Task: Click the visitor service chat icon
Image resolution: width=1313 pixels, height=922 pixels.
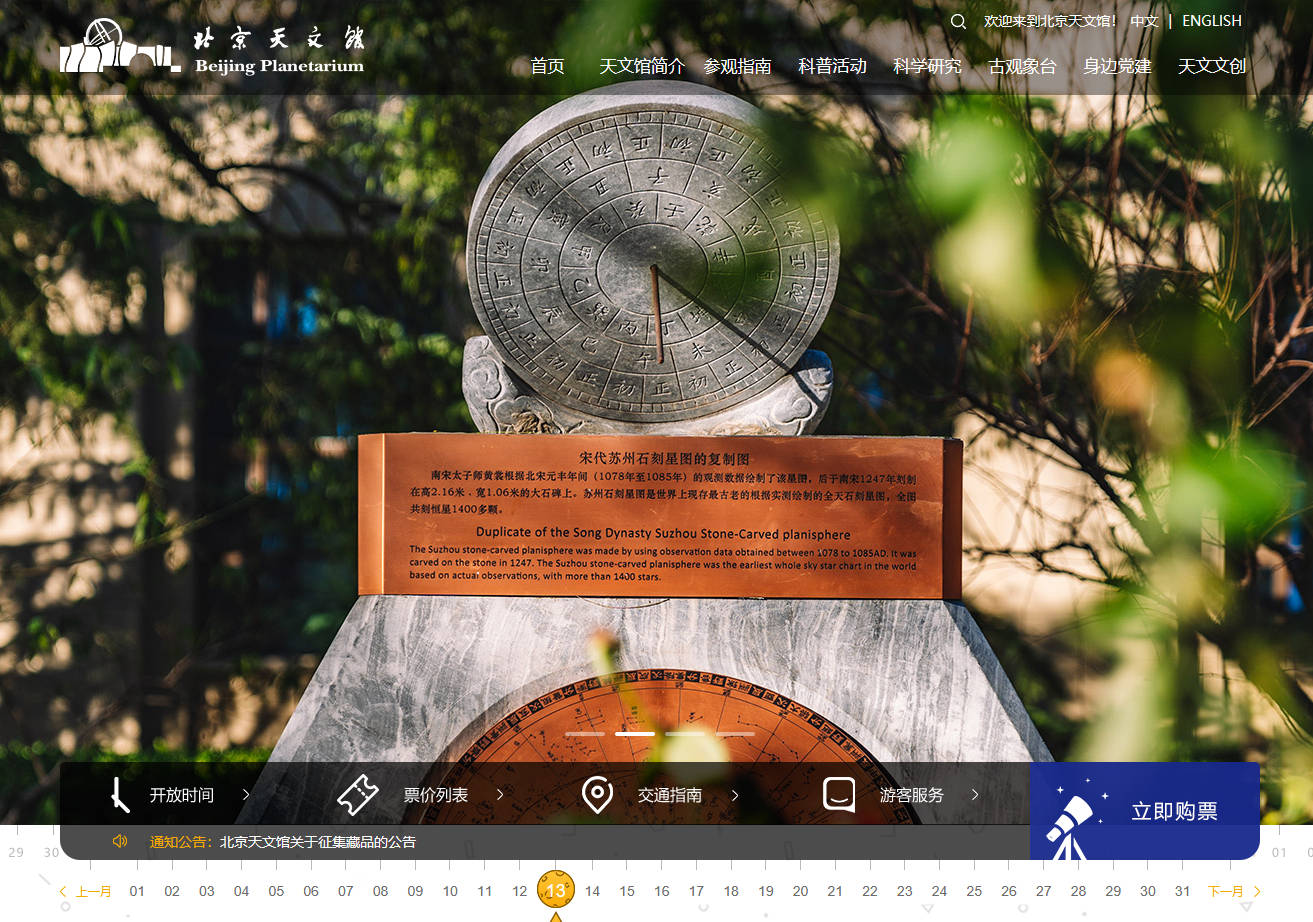Action: (838, 795)
